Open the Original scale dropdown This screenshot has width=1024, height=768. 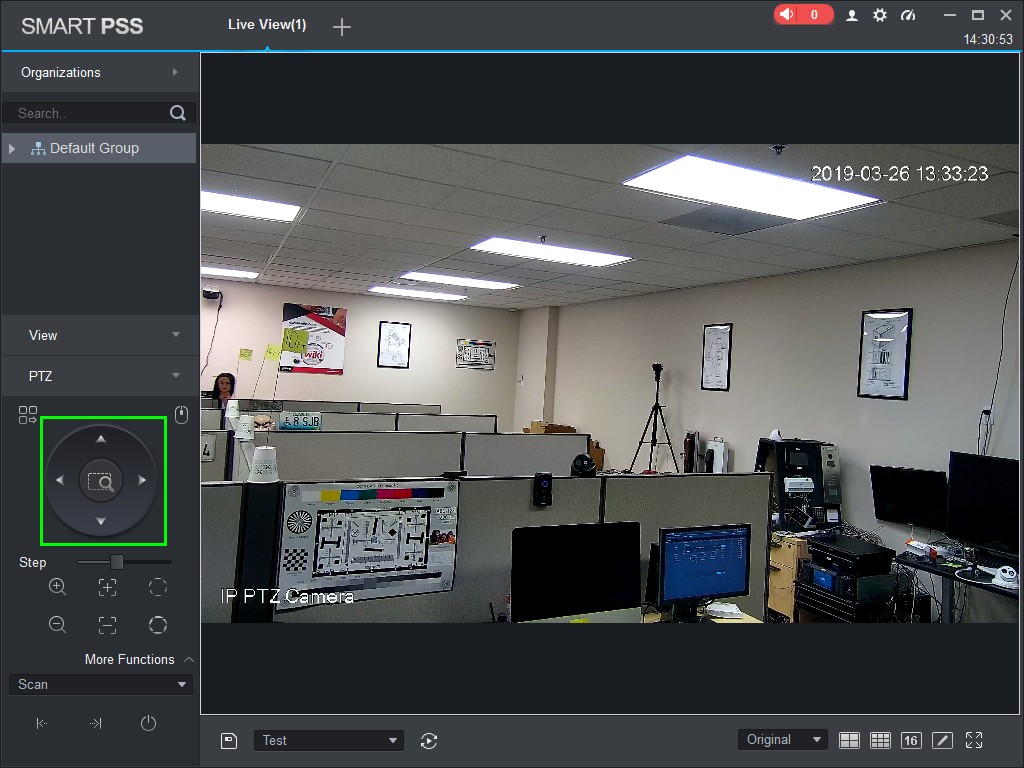tap(782, 740)
